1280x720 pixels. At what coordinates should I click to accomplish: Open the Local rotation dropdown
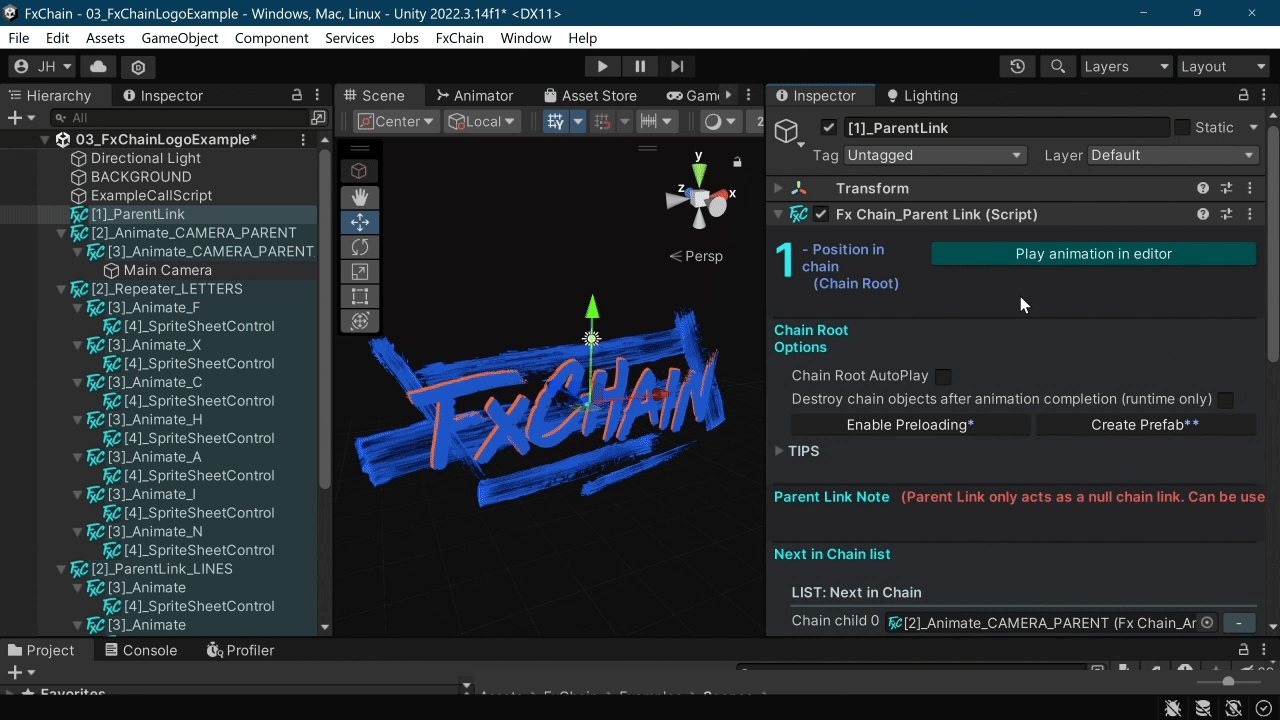pyautogui.click(x=481, y=121)
